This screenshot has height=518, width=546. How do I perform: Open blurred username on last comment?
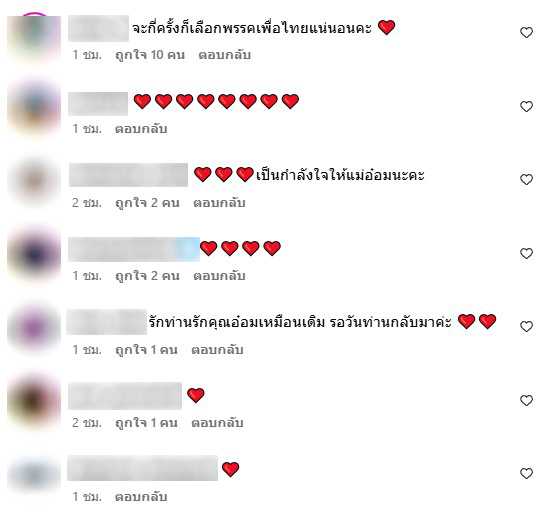point(142,468)
